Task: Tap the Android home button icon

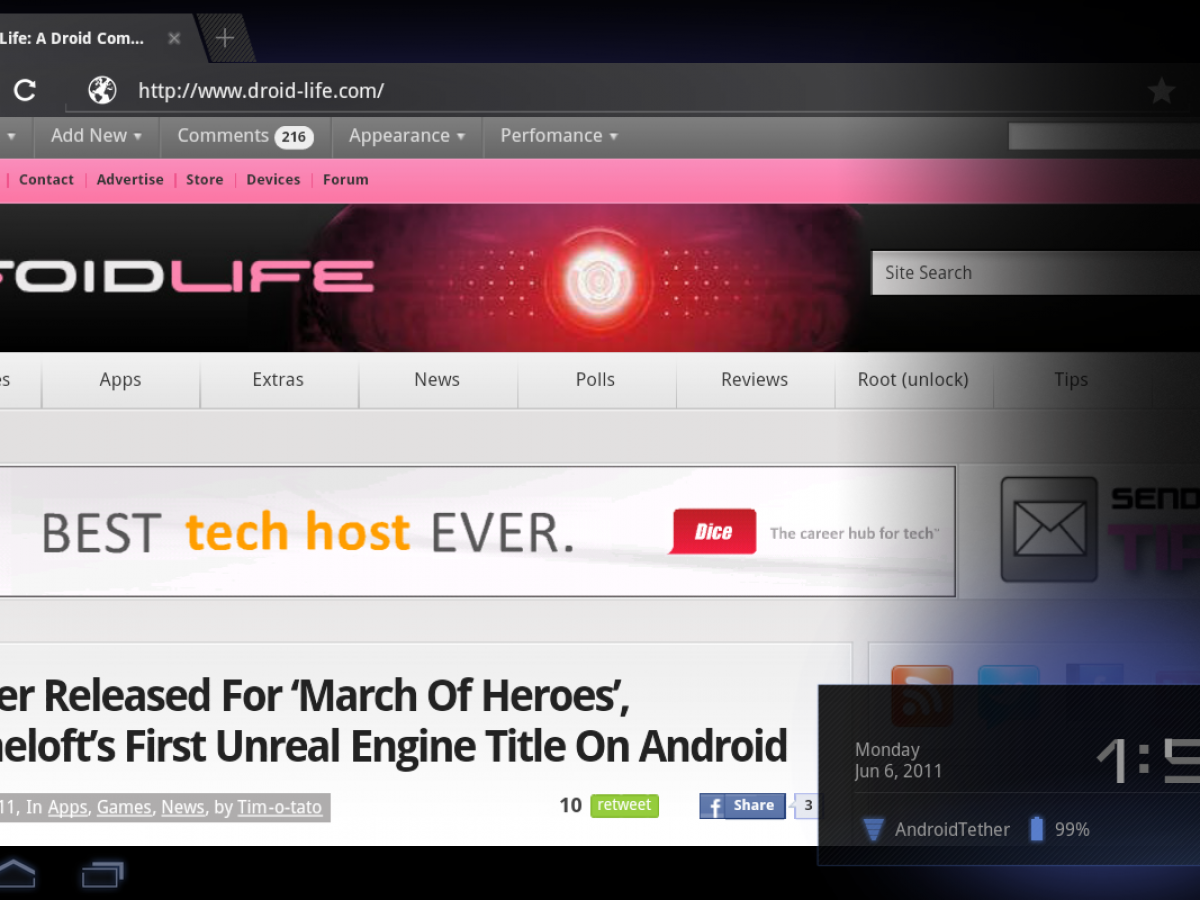Action: (x=16, y=873)
